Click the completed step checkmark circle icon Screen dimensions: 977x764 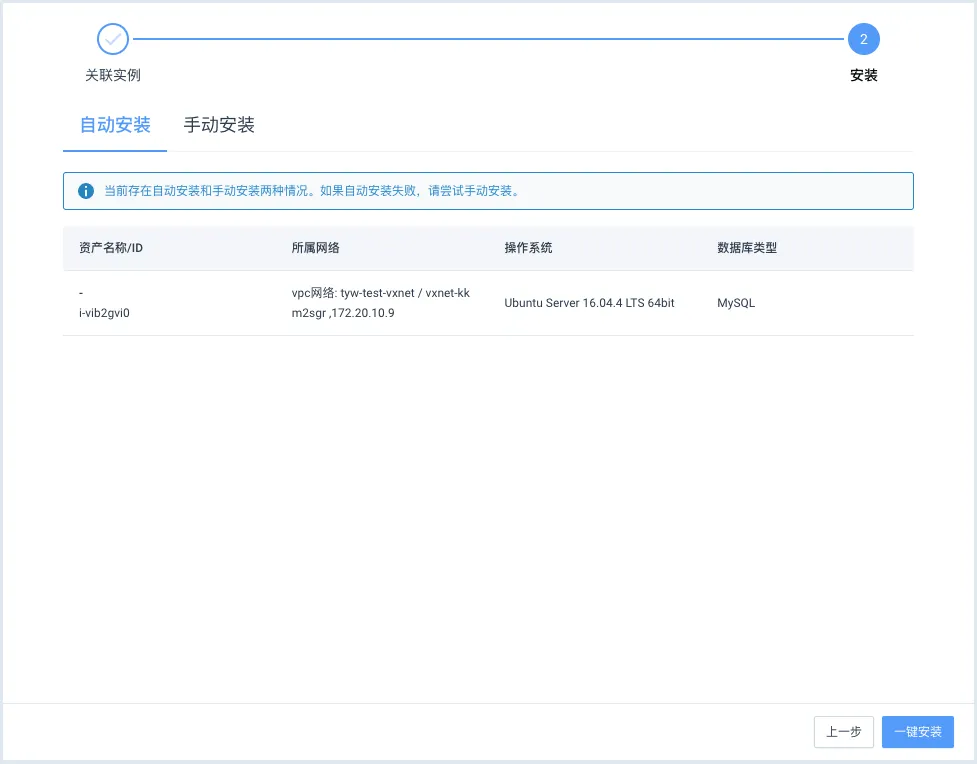click(113, 40)
